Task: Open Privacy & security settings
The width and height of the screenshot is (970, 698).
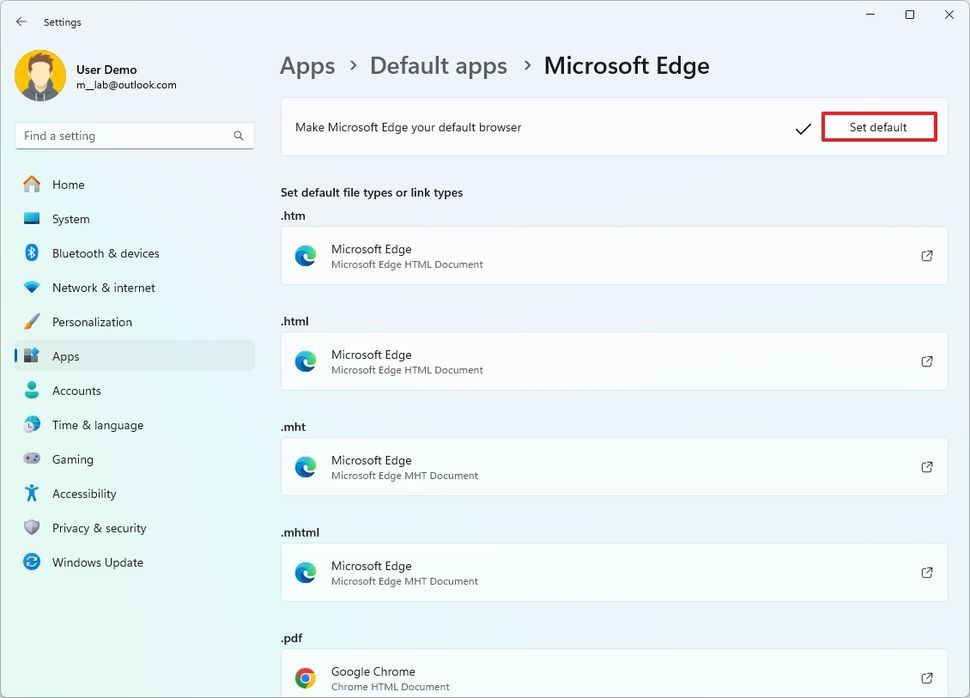Action: tap(99, 528)
